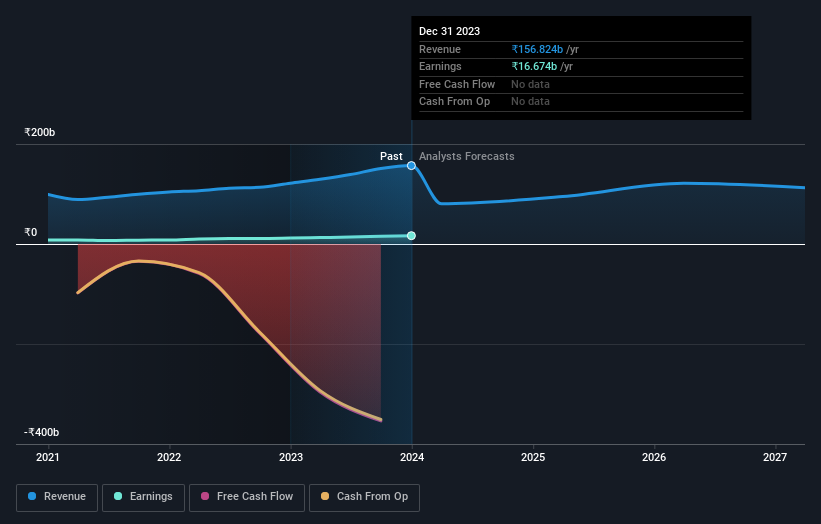This screenshot has height=524, width=821.
Task: Click the orange Cash From Op legend dot
Action: click(325, 496)
